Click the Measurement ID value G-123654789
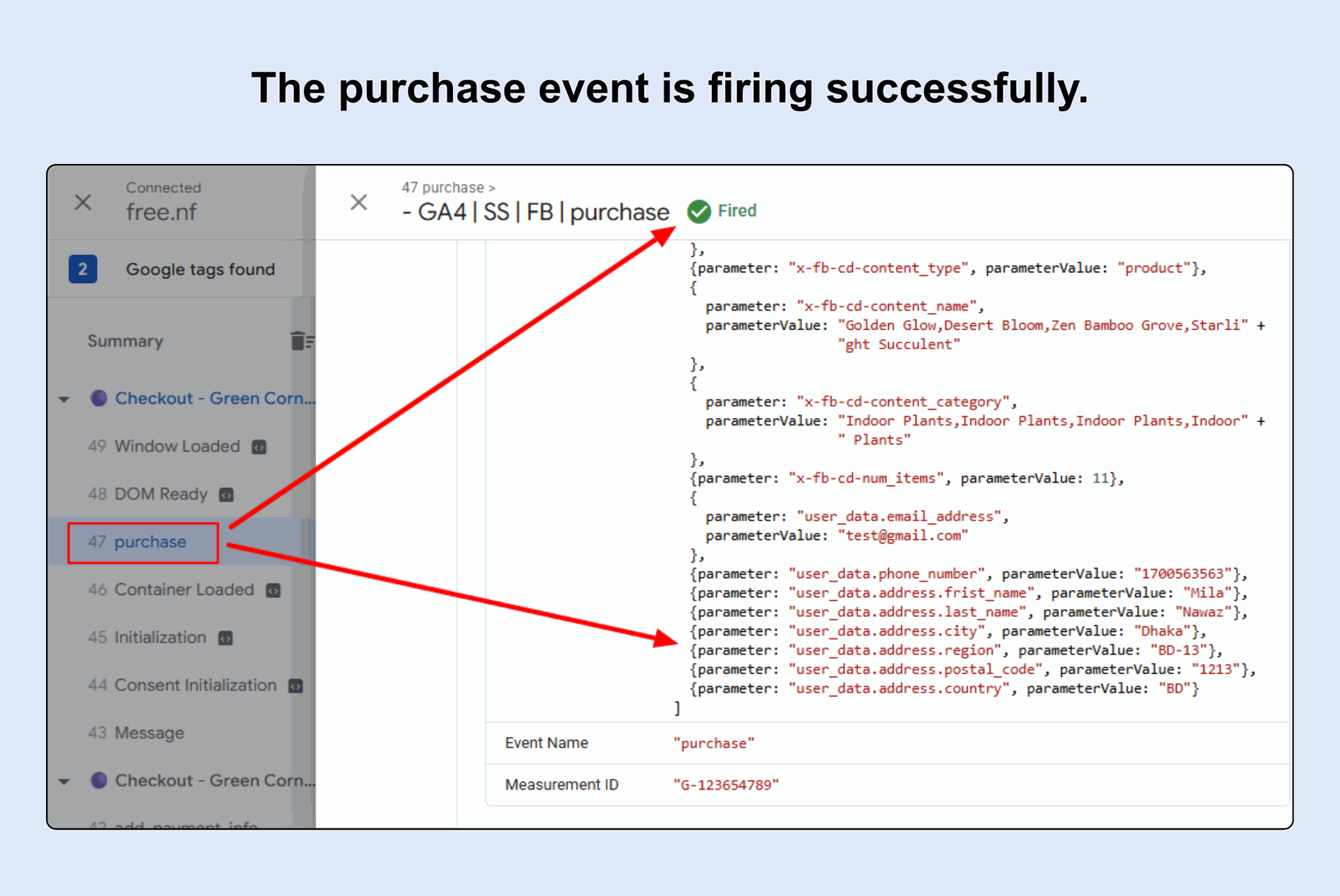 point(725,785)
